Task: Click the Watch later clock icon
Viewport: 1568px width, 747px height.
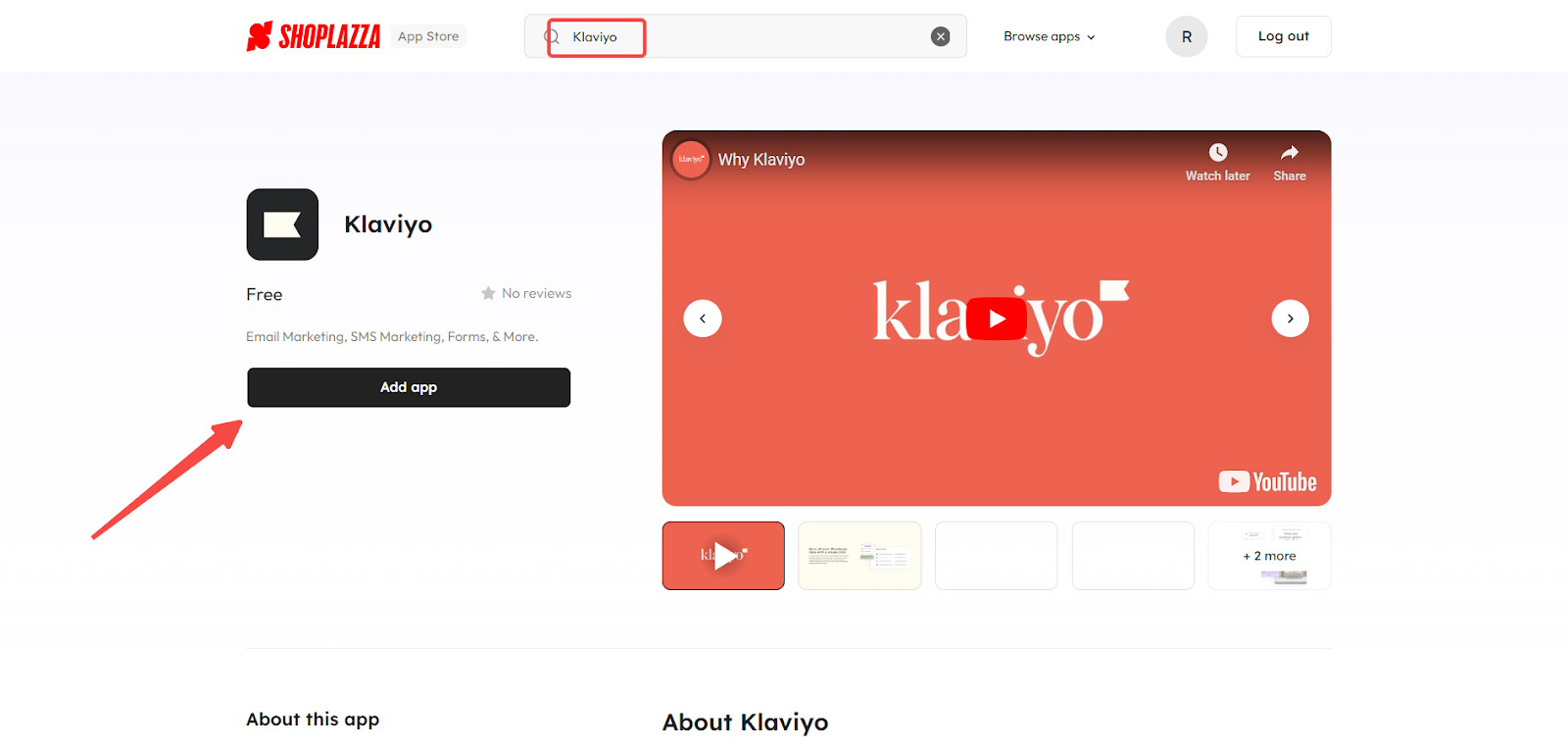Action: coord(1217,153)
